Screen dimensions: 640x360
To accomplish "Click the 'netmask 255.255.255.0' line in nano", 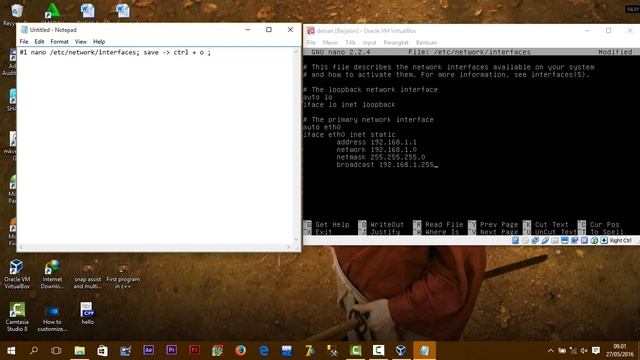I will [380, 157].
